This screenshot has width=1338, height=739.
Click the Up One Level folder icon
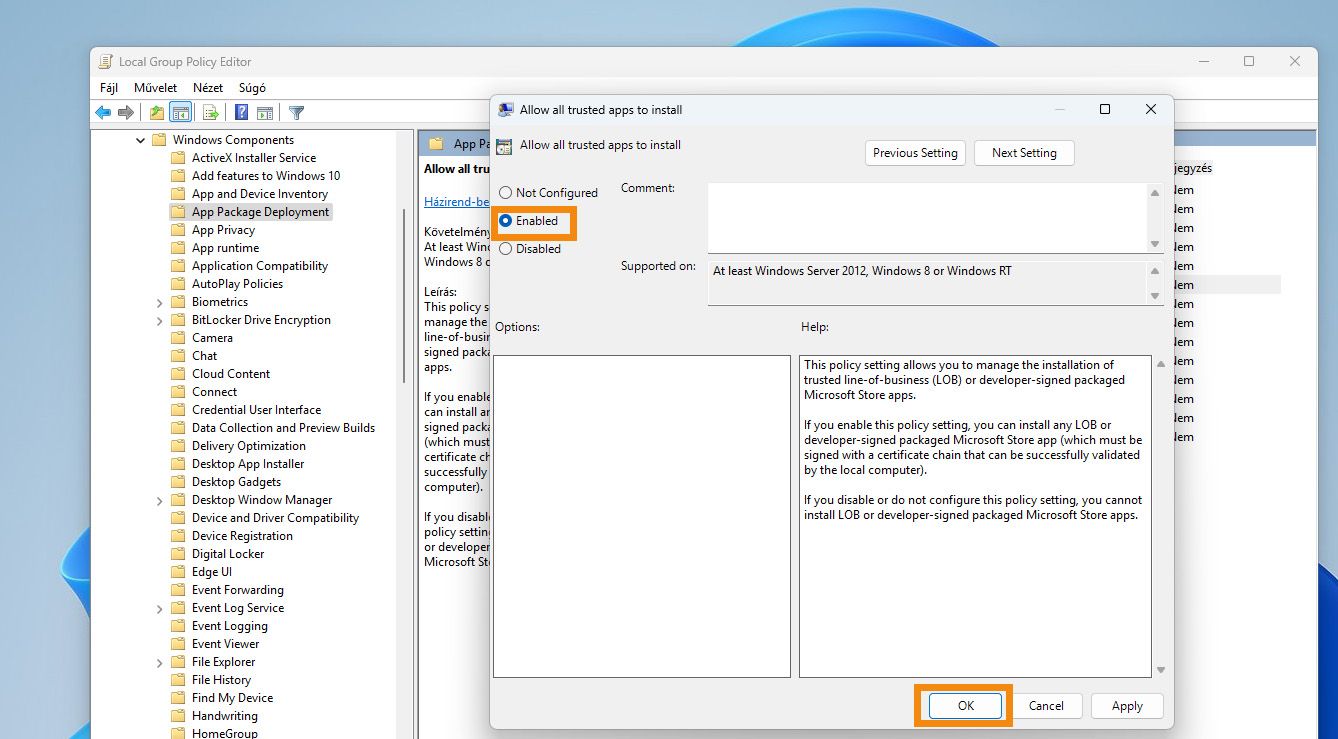pyautogui.click(x=157, y=113)
